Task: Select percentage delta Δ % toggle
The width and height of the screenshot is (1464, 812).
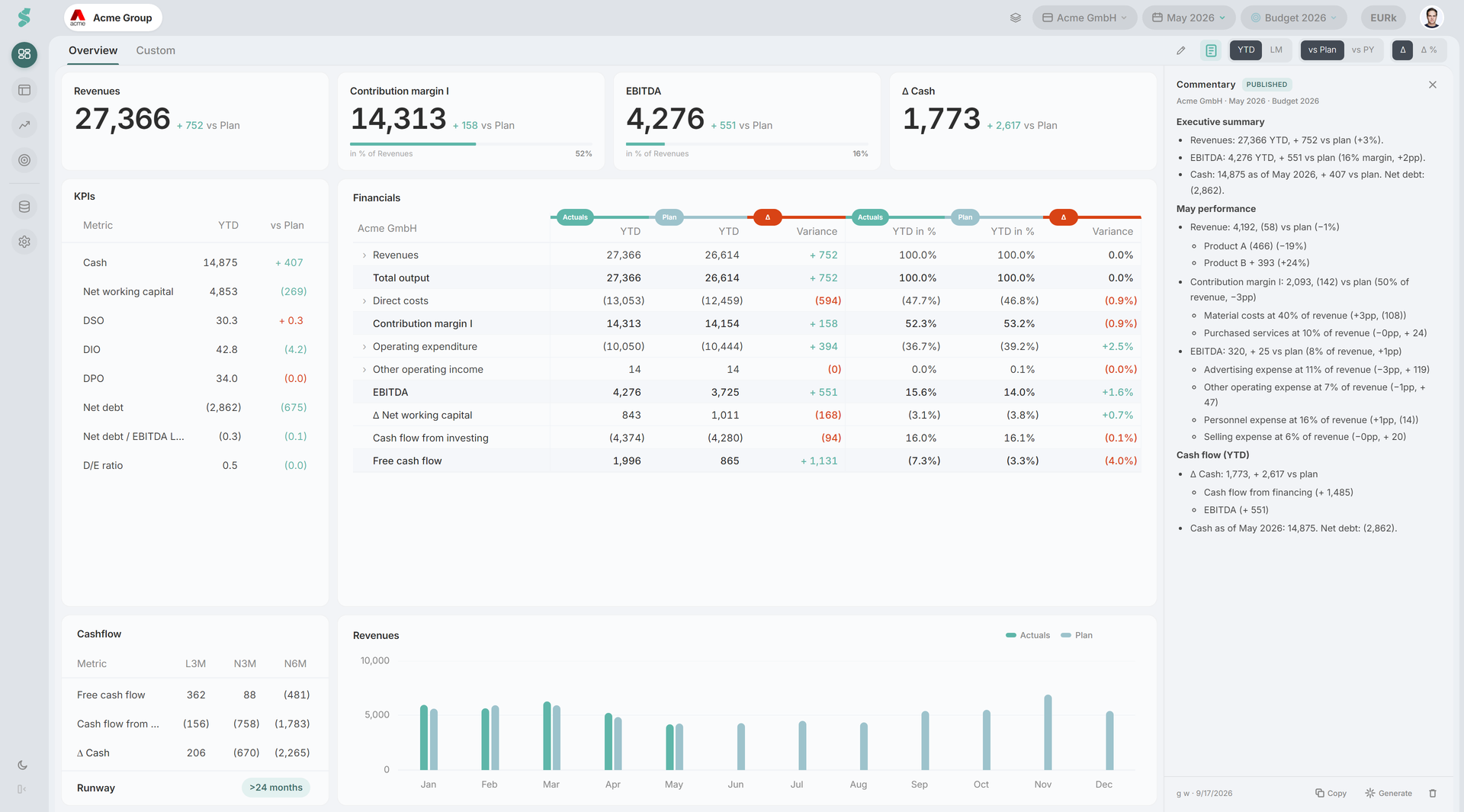Action: [x=1429, y=50]
